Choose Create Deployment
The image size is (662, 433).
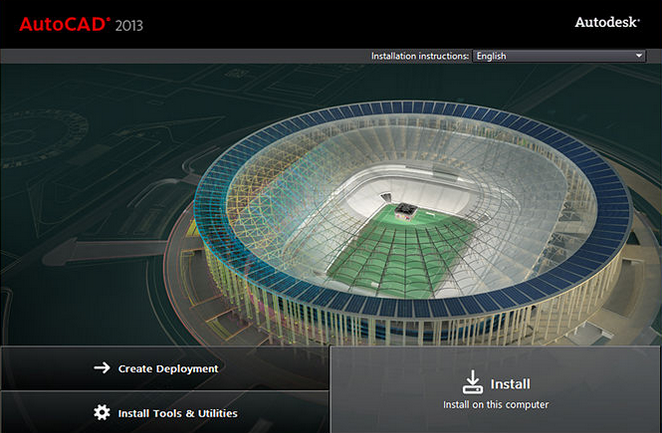pos(165,368)
